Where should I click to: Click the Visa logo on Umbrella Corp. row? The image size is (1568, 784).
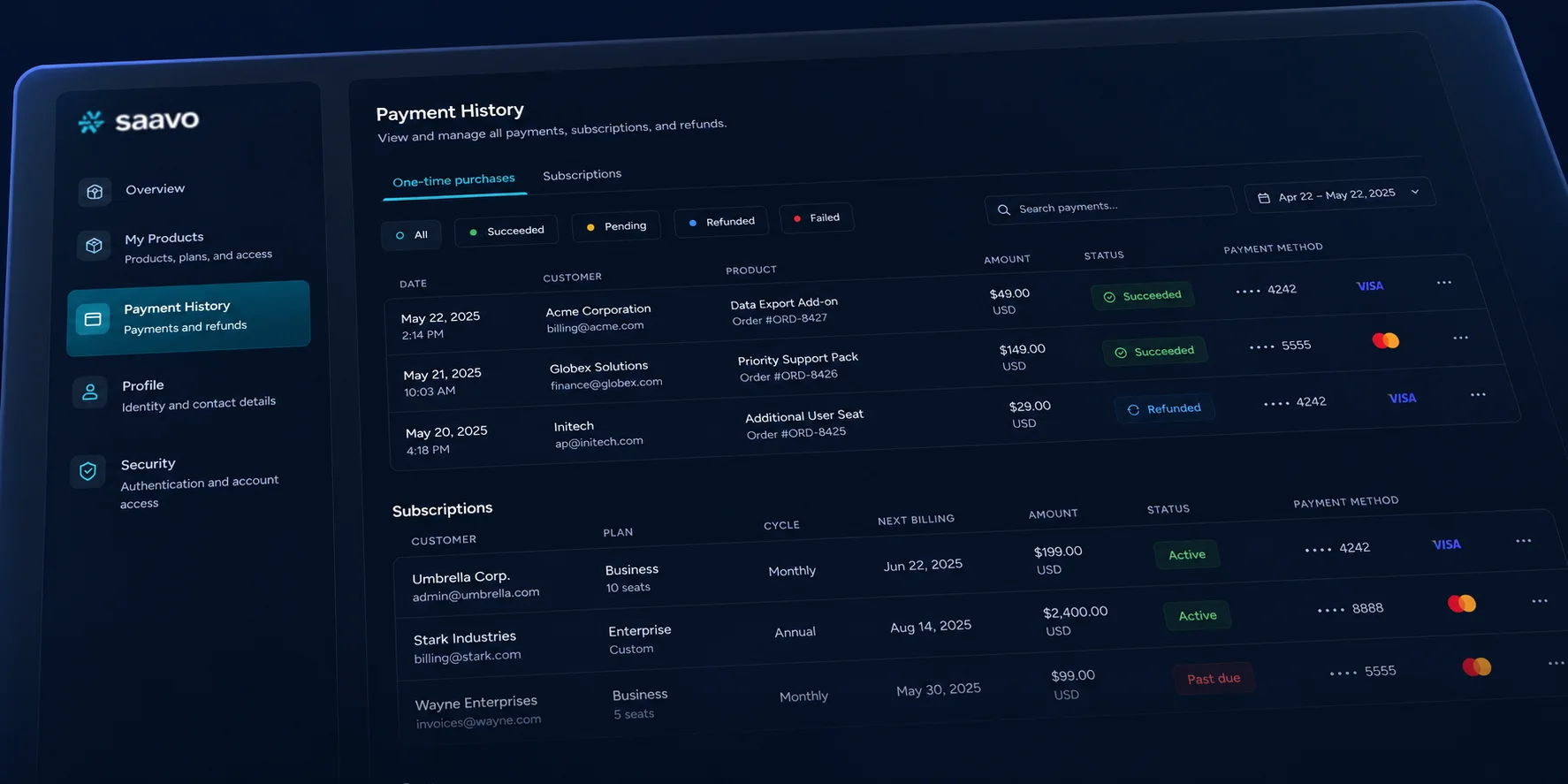coord(1447,544)
